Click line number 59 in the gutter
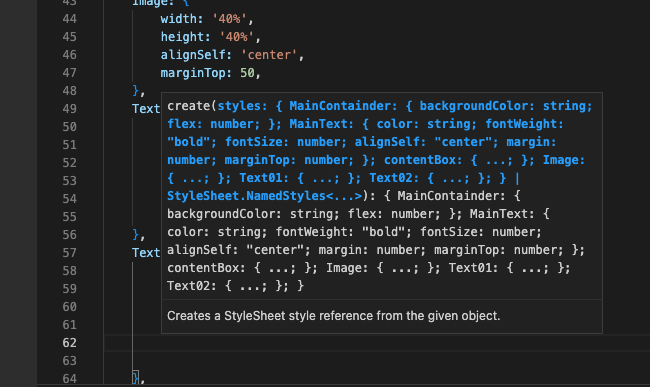Image resolution: width=650 pixels, height=387 pixels. [x=70, y=289]
